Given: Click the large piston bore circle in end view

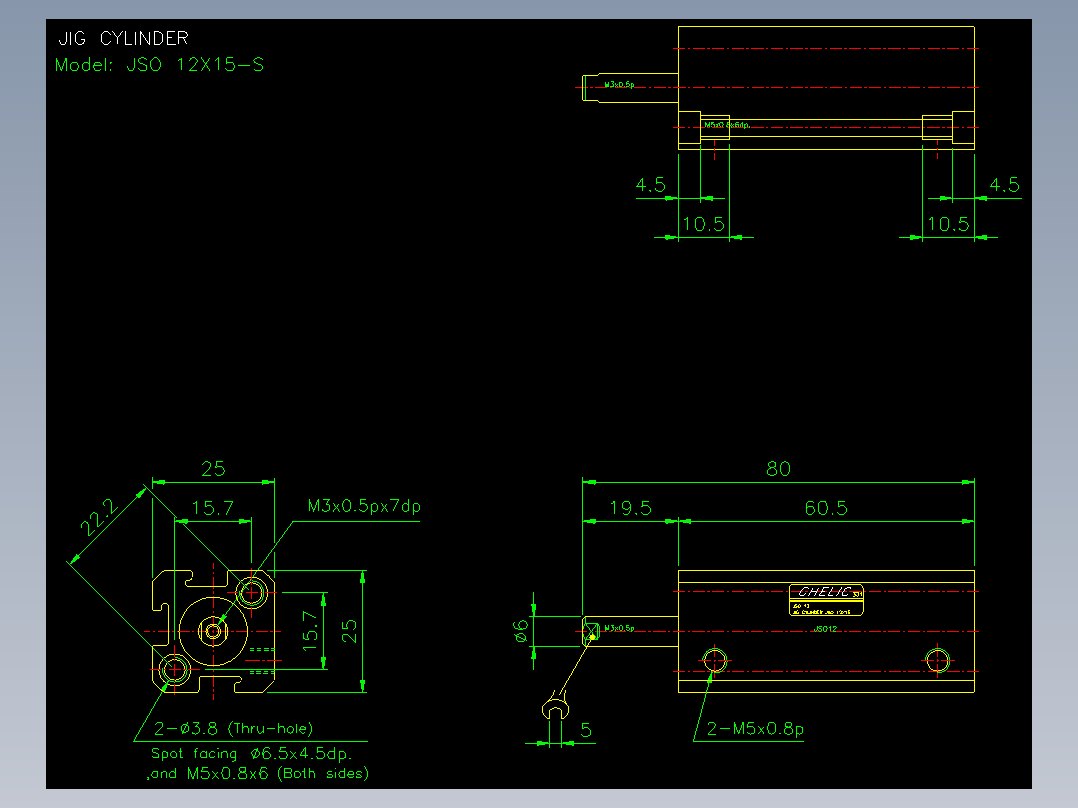Looking at the screenshot, I should pyautogui.click(x=213, y=631).
